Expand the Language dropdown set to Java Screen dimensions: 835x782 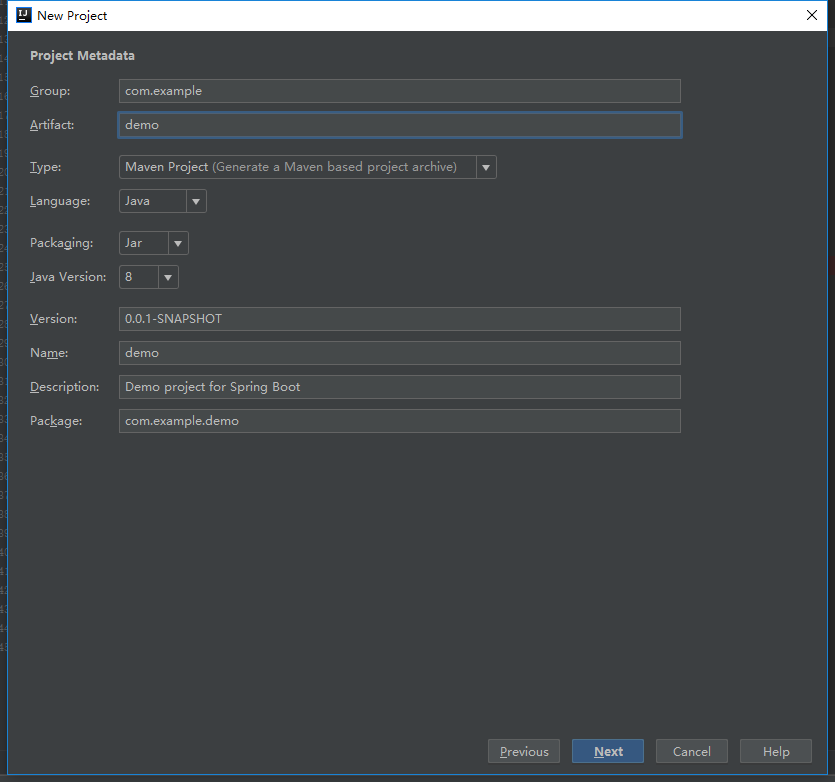click(162, 201)
